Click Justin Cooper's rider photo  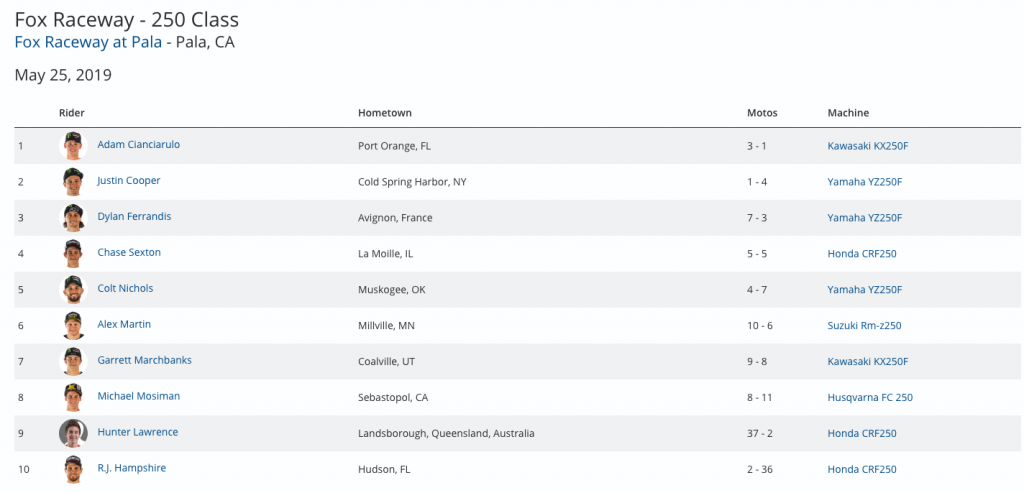[x=73, y=182]
